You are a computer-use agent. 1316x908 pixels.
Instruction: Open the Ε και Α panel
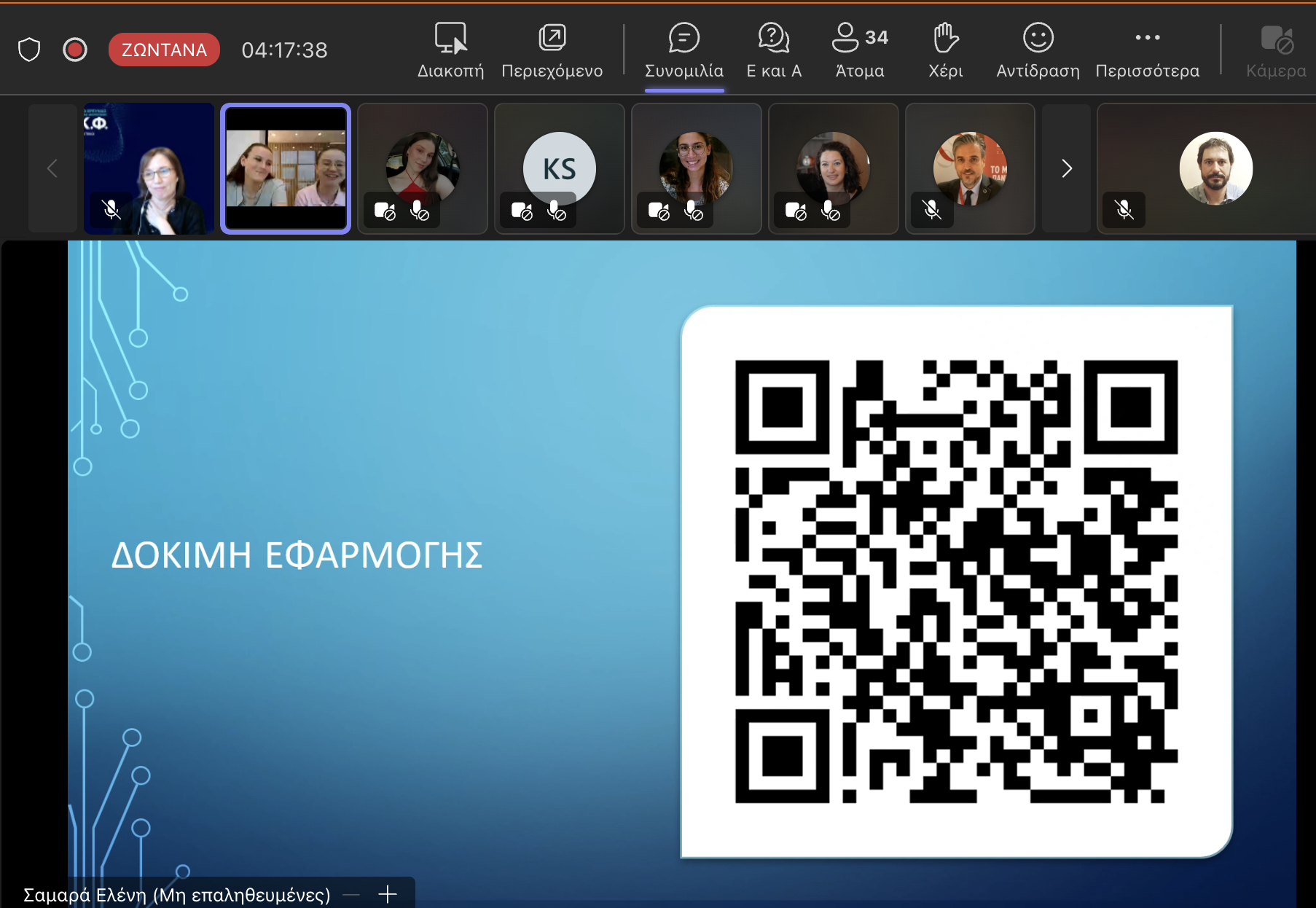click(x=774, y=50)
